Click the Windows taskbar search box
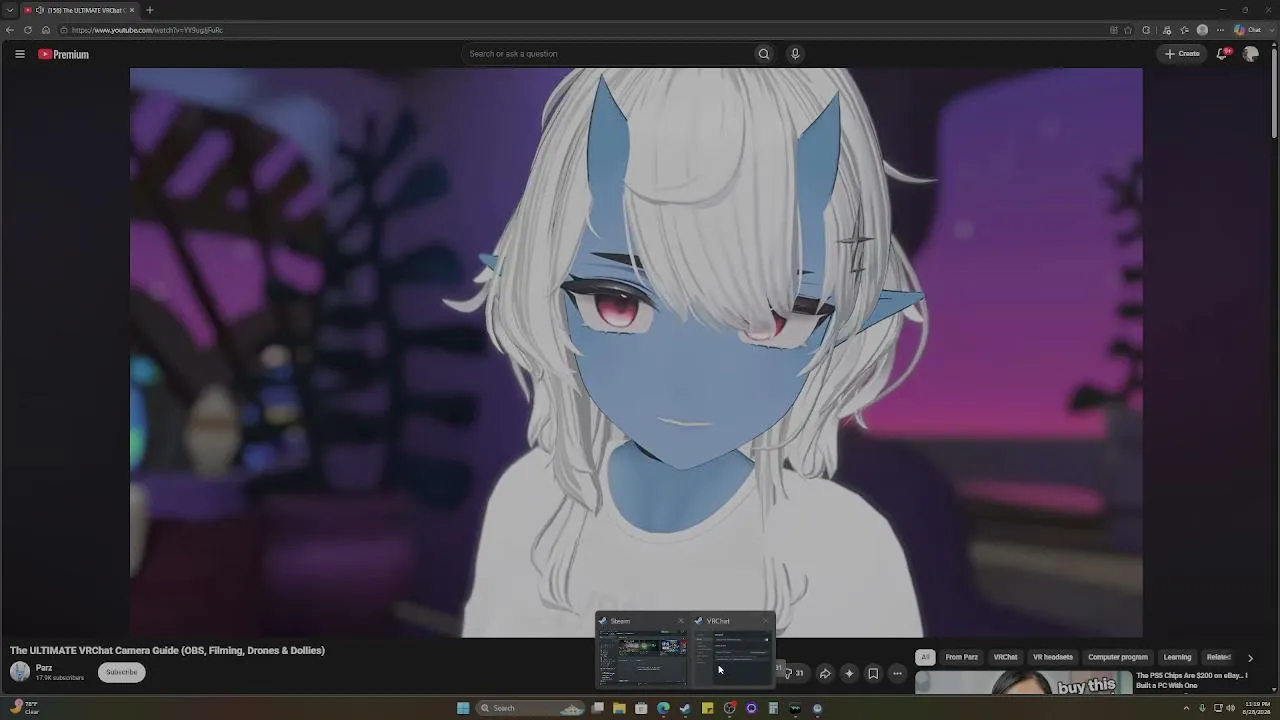The image size is (1280, 720). (x=530, y=708)
